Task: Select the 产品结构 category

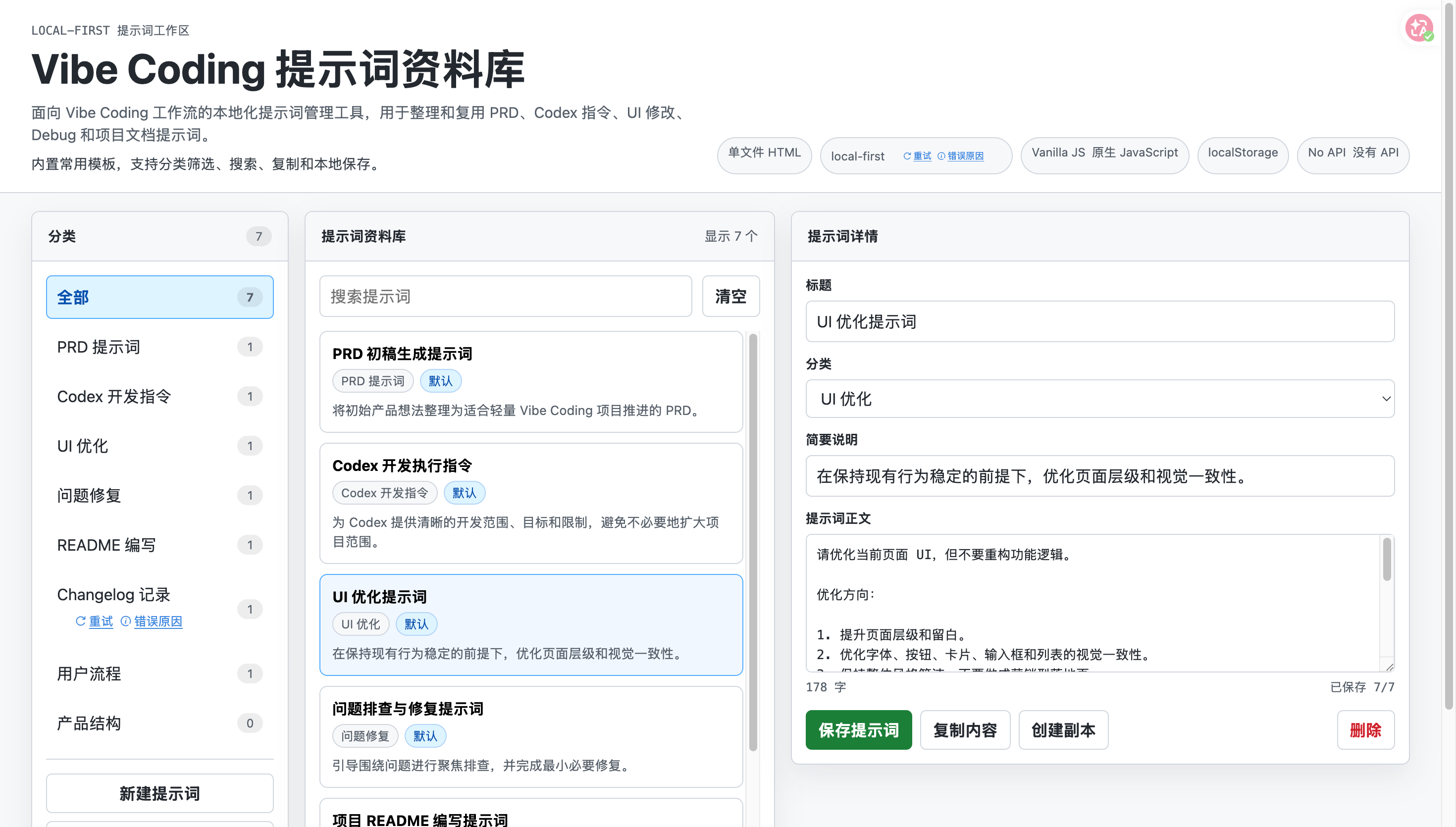Action: (x=159, y=723)
